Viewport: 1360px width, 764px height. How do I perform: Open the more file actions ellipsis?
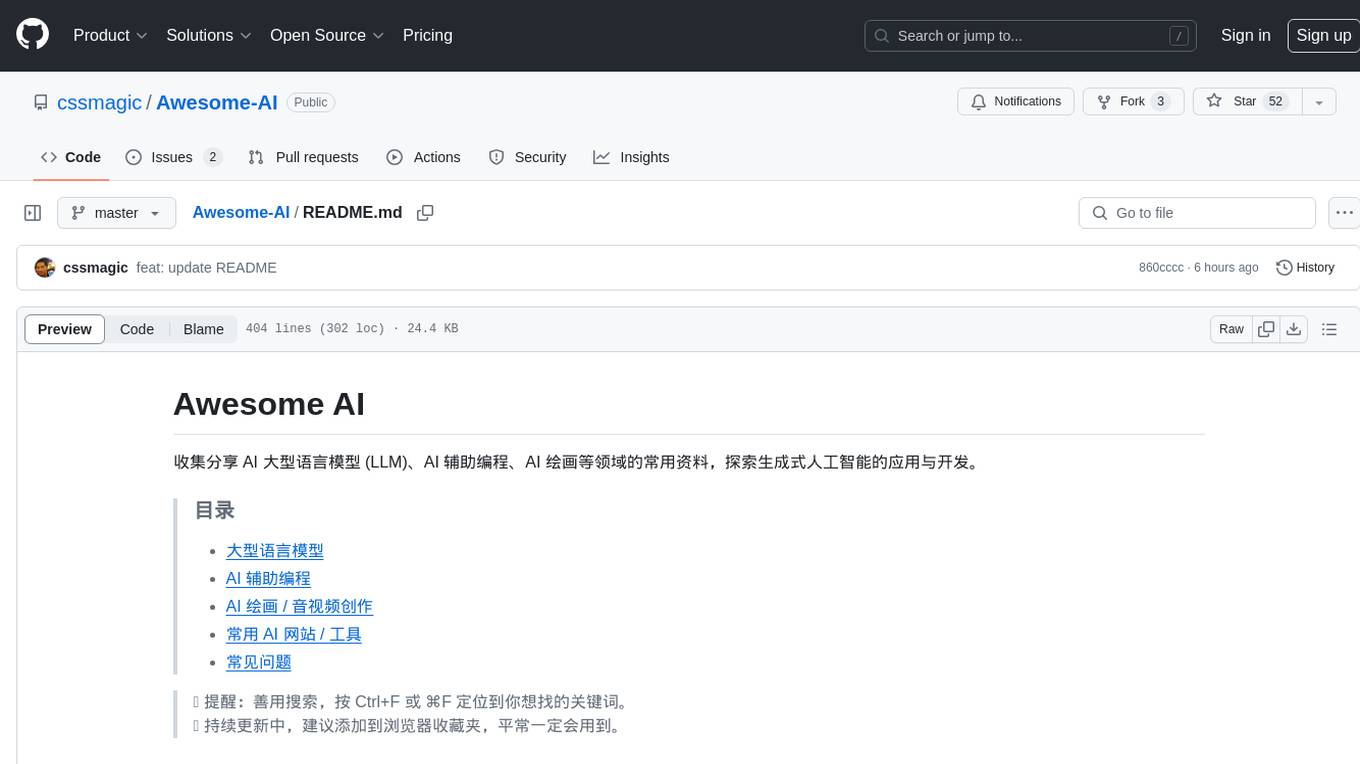[x=1344, y=213]
